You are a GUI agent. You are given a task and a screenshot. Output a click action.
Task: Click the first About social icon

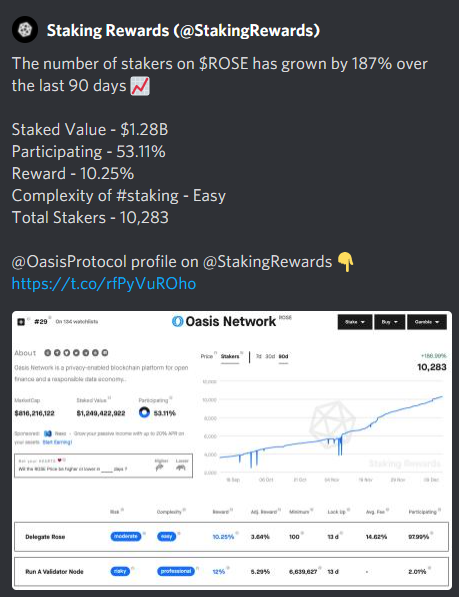[x=48, y=353]
